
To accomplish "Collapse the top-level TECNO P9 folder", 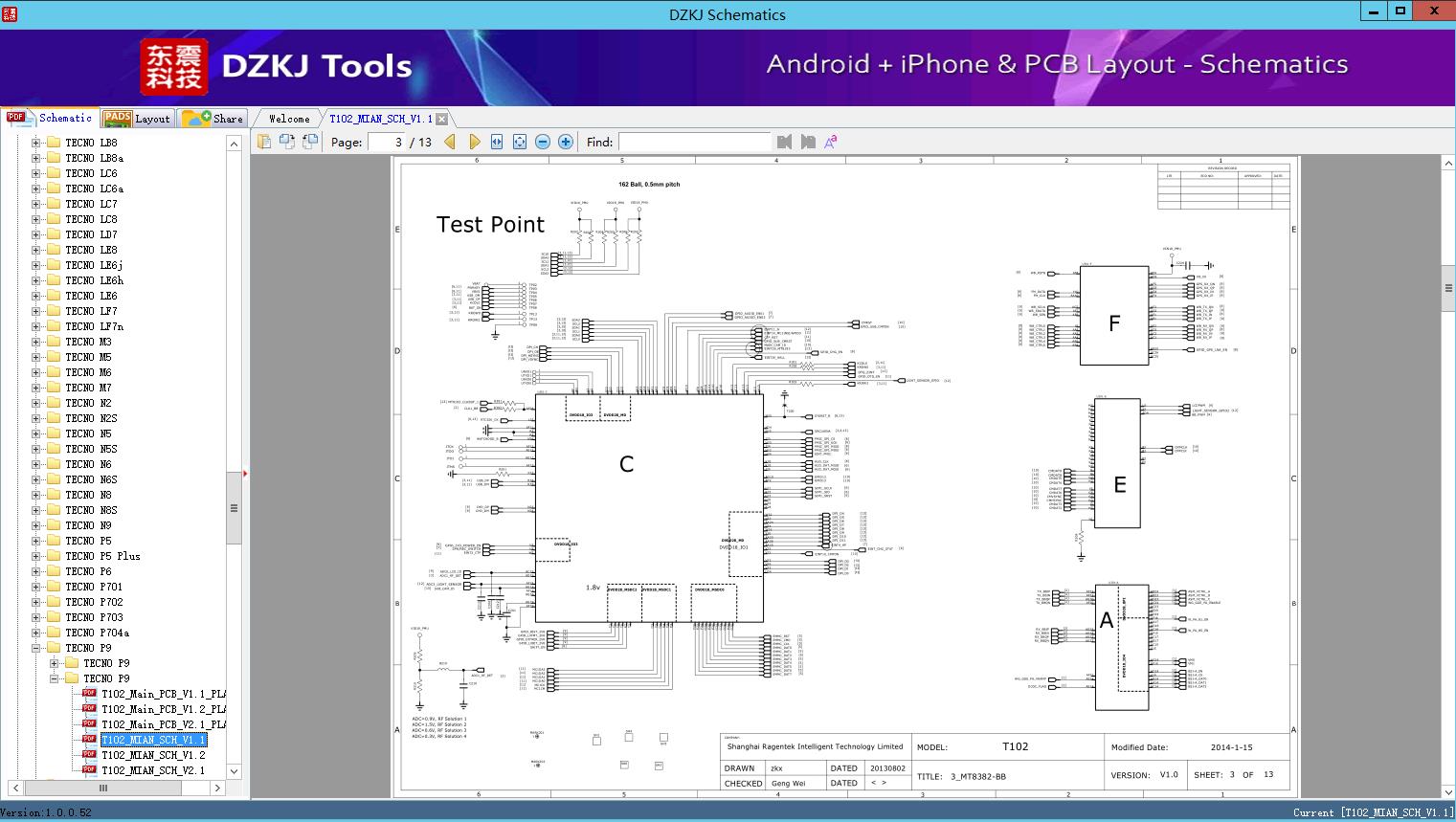I will 35,648.
